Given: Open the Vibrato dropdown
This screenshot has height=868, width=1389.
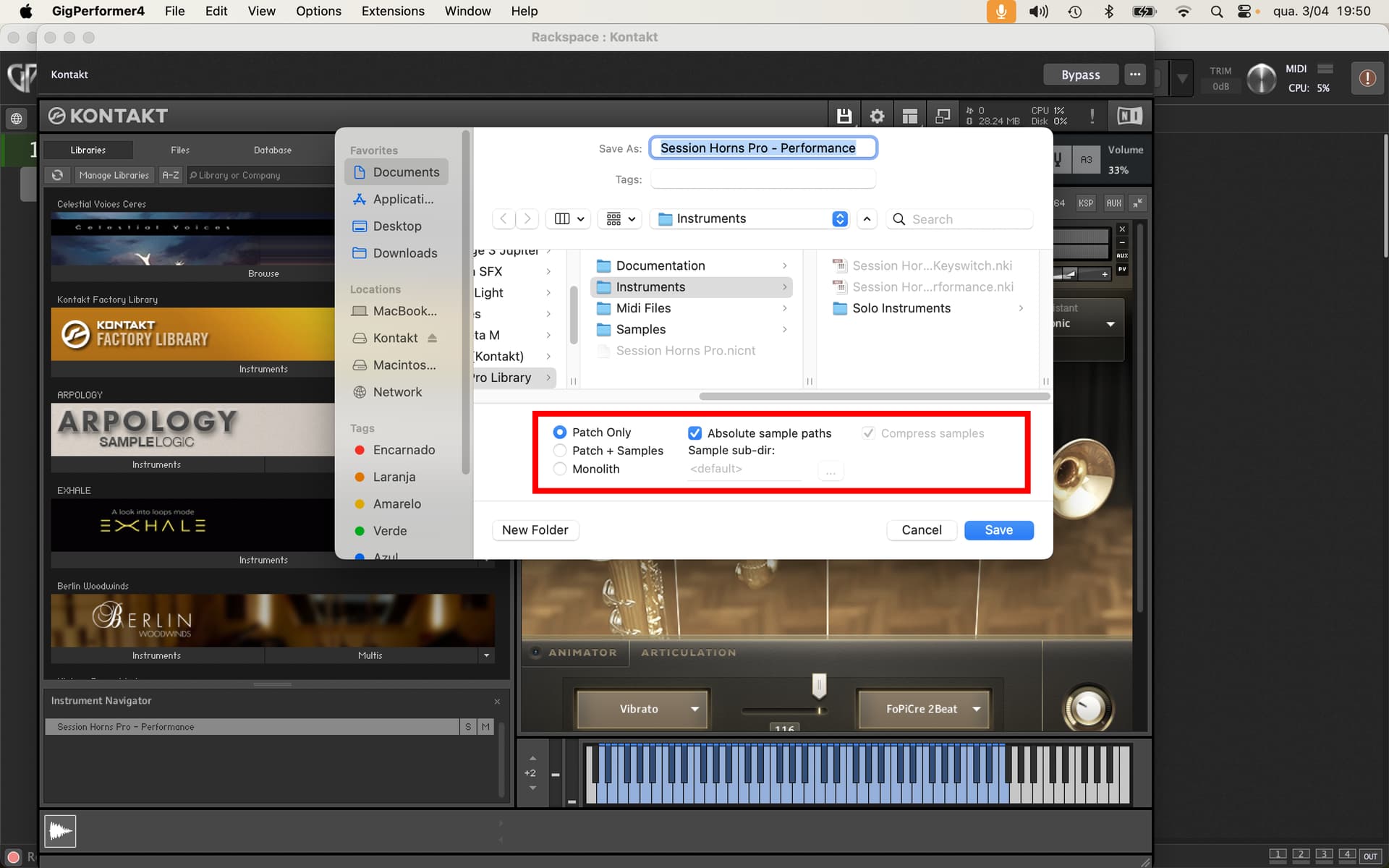Looking at the screenshot, I should [x=642, y=709].
